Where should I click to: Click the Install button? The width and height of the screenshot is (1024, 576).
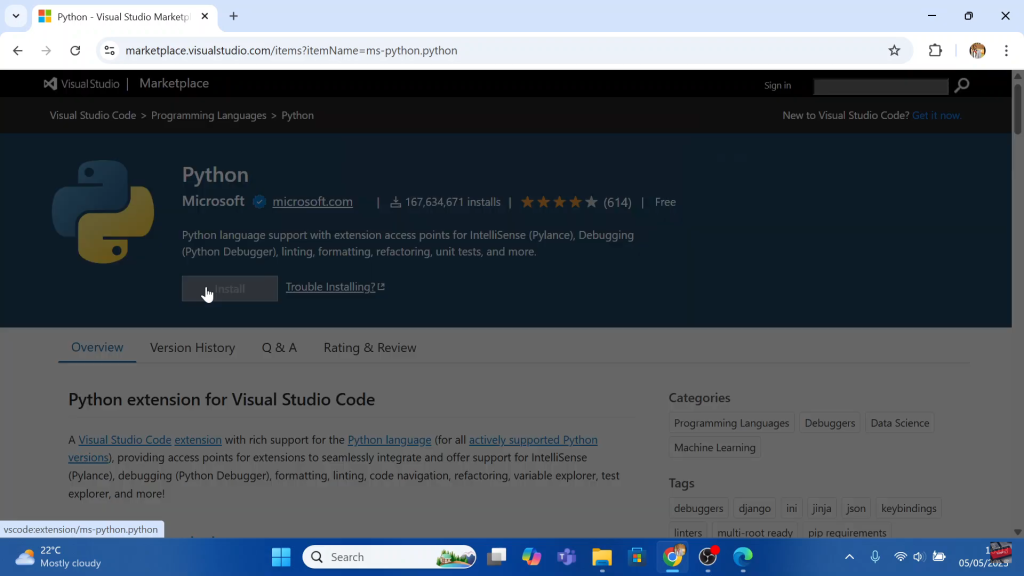tap(229, 289)
